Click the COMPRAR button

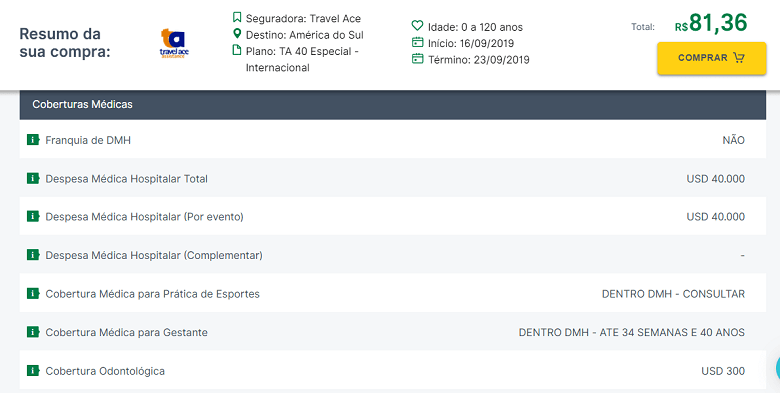[x=711, y=58]
